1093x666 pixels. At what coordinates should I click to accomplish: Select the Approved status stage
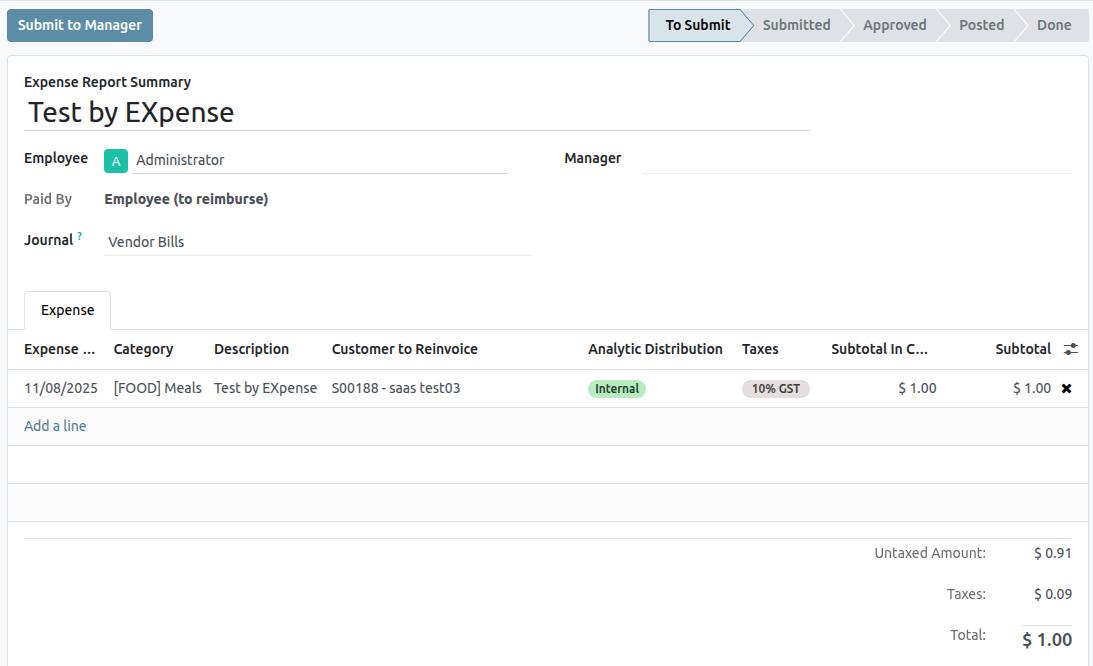(x=894, y=25)
